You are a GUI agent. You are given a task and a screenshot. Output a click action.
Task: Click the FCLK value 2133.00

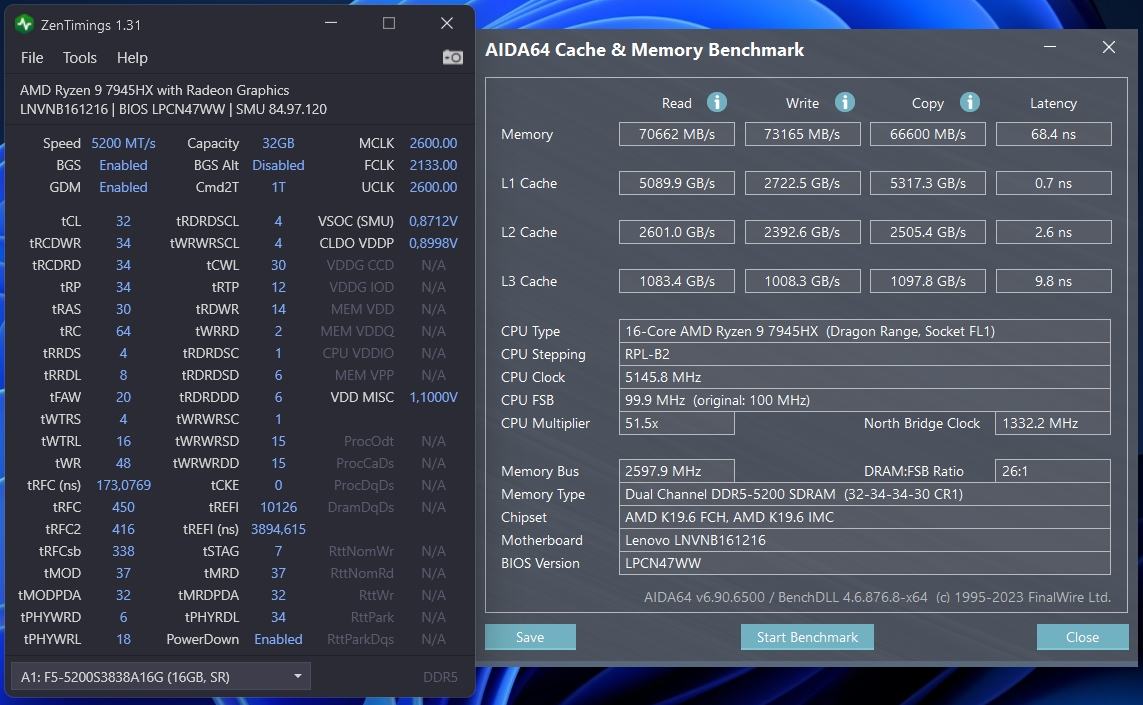433,165
